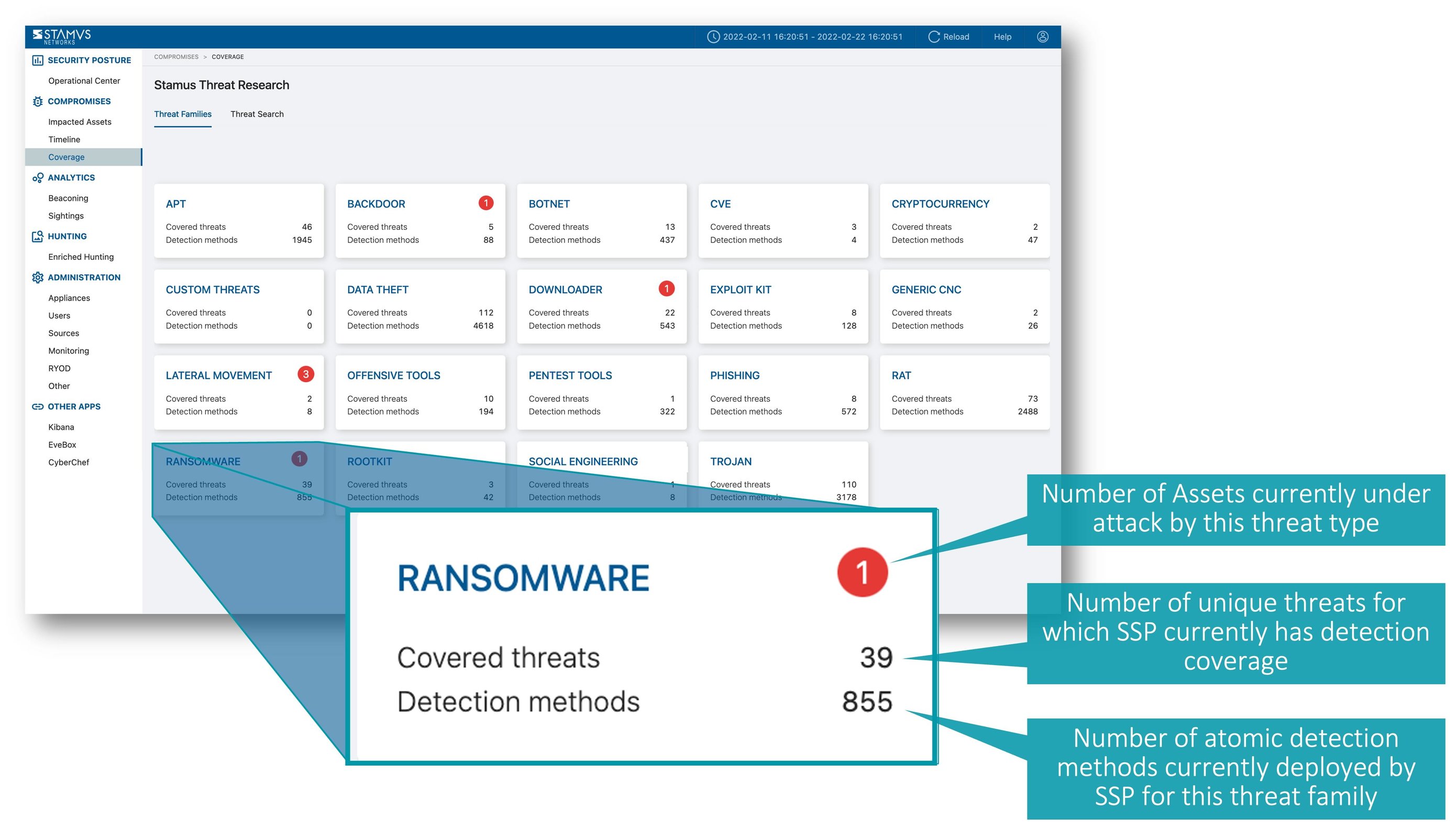Select the Hunting sidebar icon
Screen dimensions: 1456x830
pos(38,236)
